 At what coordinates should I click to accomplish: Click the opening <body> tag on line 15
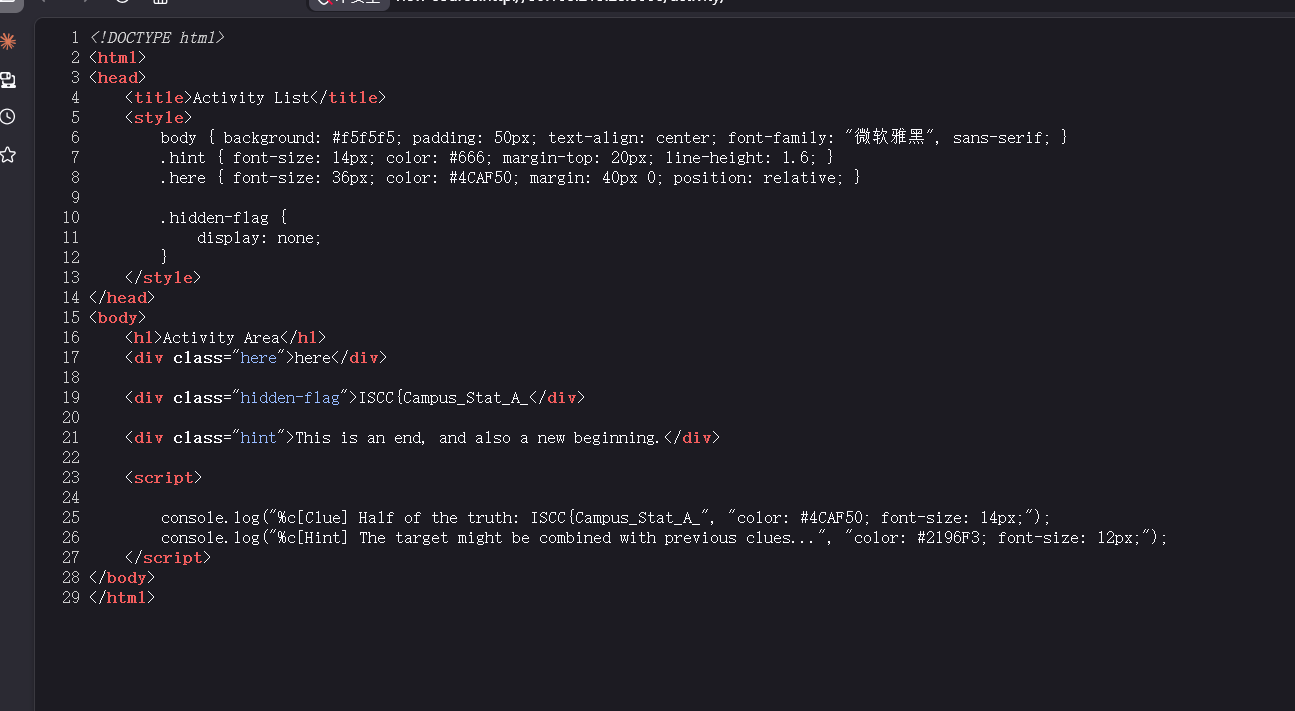tap(117, 318)
